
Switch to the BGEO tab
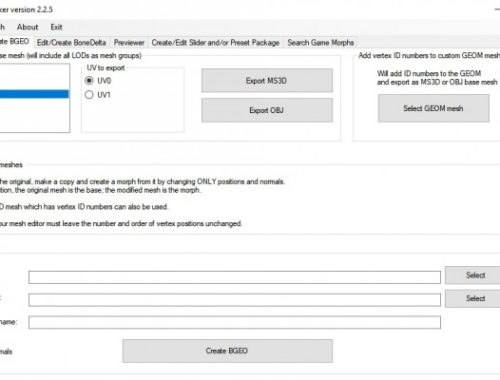tap(15, 42)
